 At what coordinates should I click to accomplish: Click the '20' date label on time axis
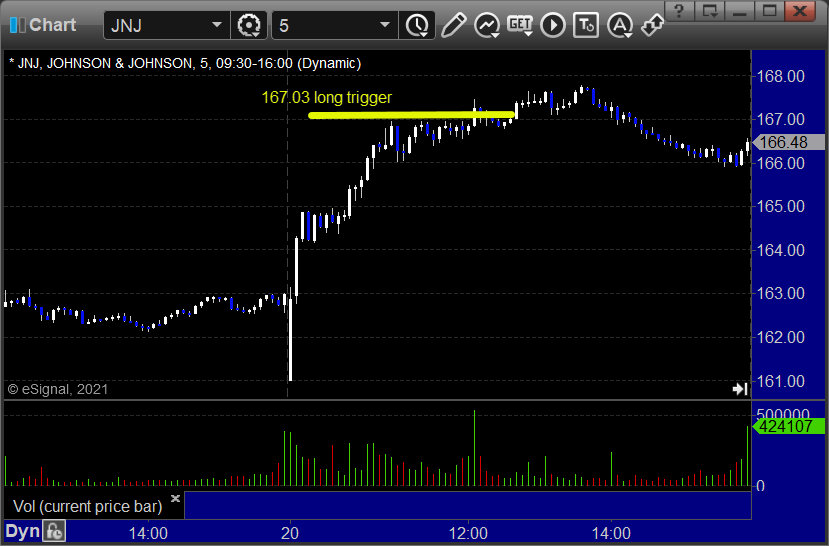tap(290, 532)
